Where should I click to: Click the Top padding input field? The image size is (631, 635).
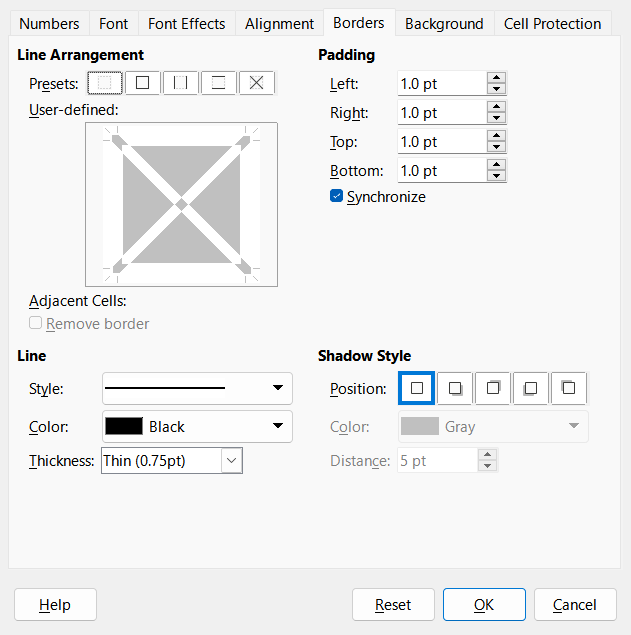pos(442,142)
